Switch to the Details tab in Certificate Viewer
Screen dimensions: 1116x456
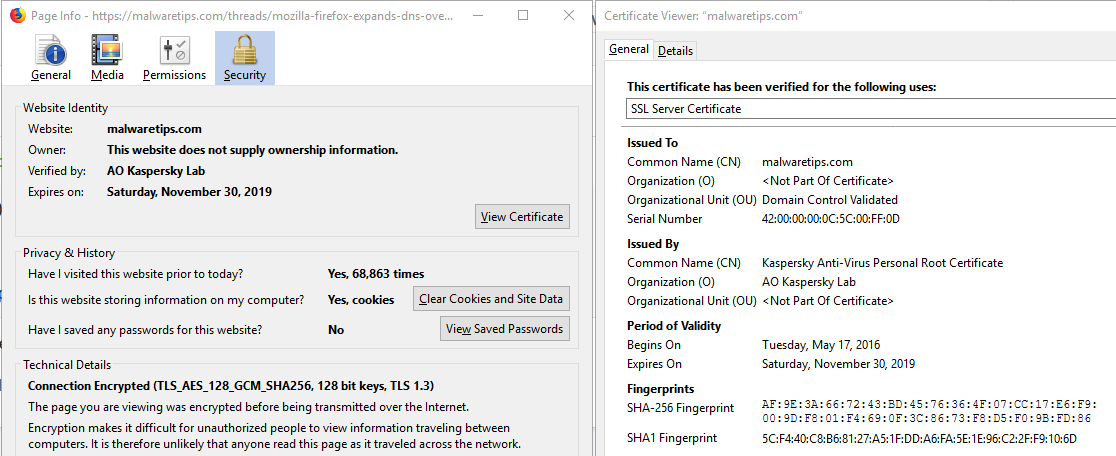click(675, 51)
